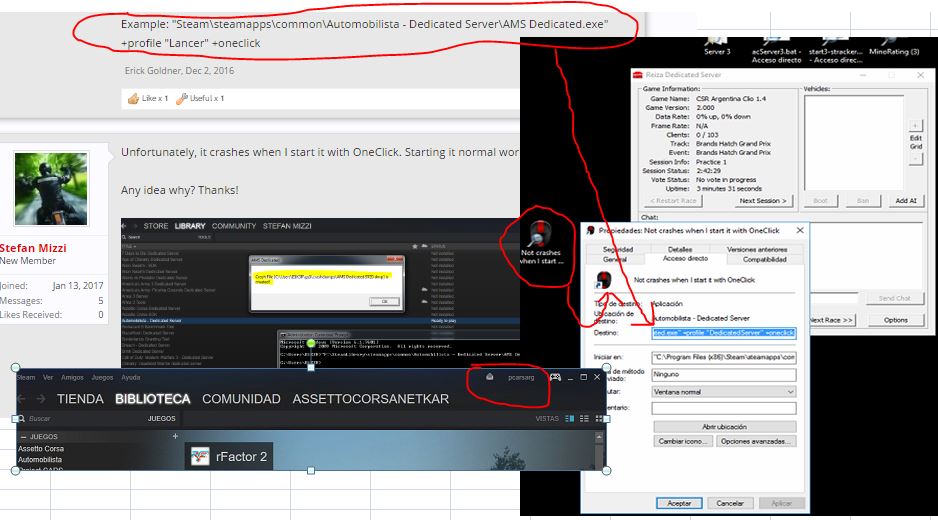Open the MinoRating (3) desktop icon
938x520 pixels.
tap(894, 47)
